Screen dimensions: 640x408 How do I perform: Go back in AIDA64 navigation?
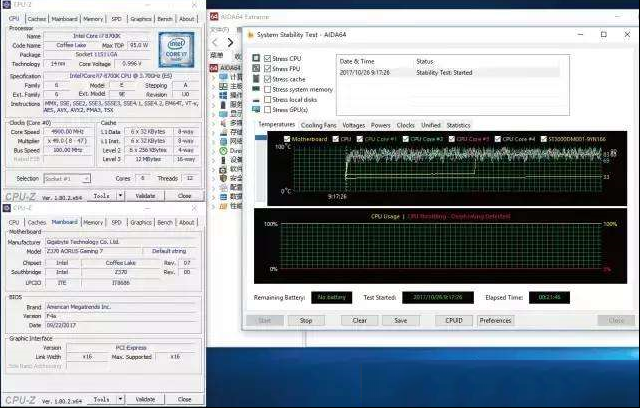pos(215,42)
